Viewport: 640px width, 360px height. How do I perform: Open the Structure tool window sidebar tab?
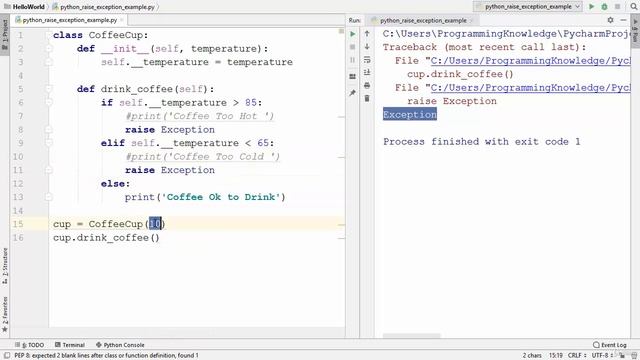tap(5, 266)
